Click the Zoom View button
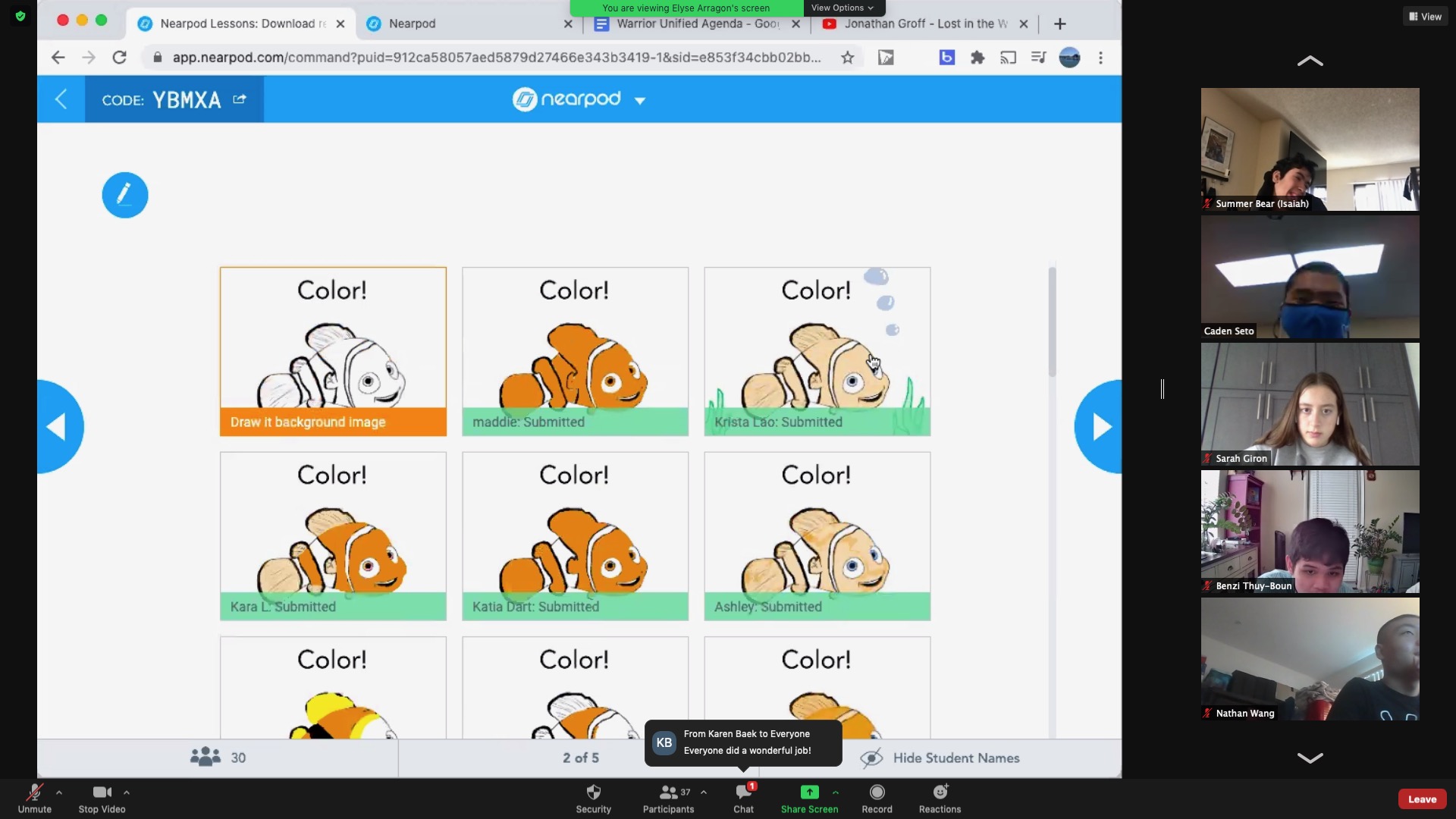The height and width of the screenshot is (819, 1456). [1425, 16]
